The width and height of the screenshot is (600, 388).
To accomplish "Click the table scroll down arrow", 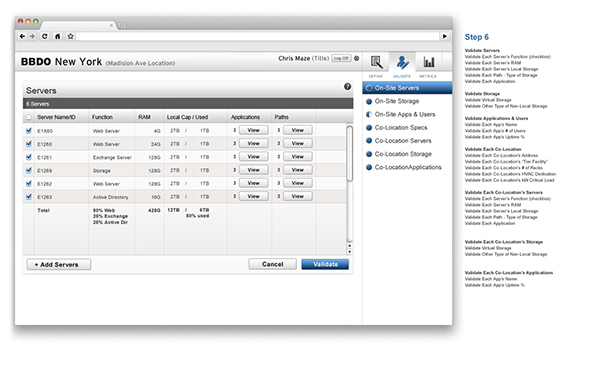I will click(x=349, y=252).
